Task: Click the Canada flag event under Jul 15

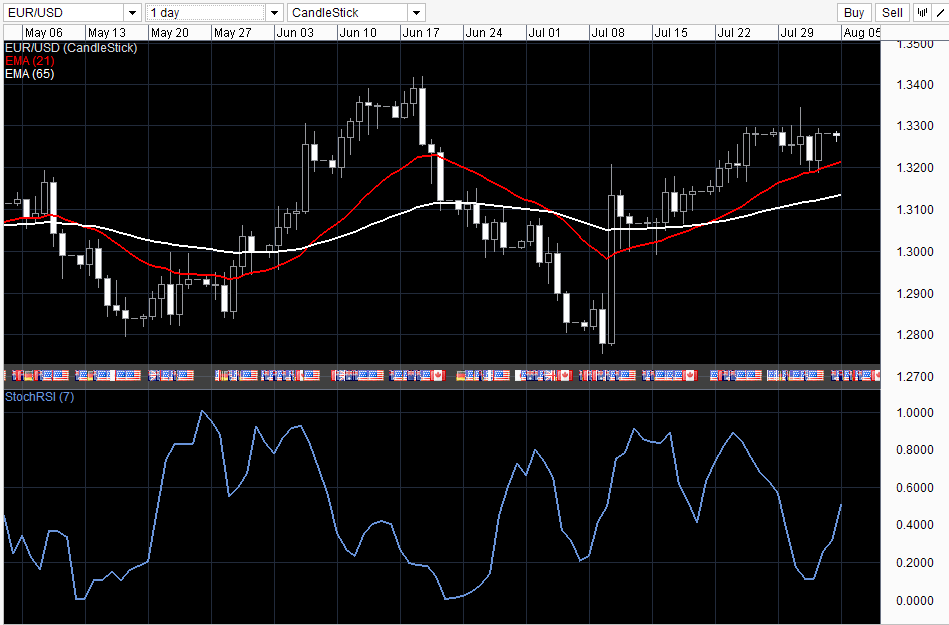Action: [x=690, y=376]
